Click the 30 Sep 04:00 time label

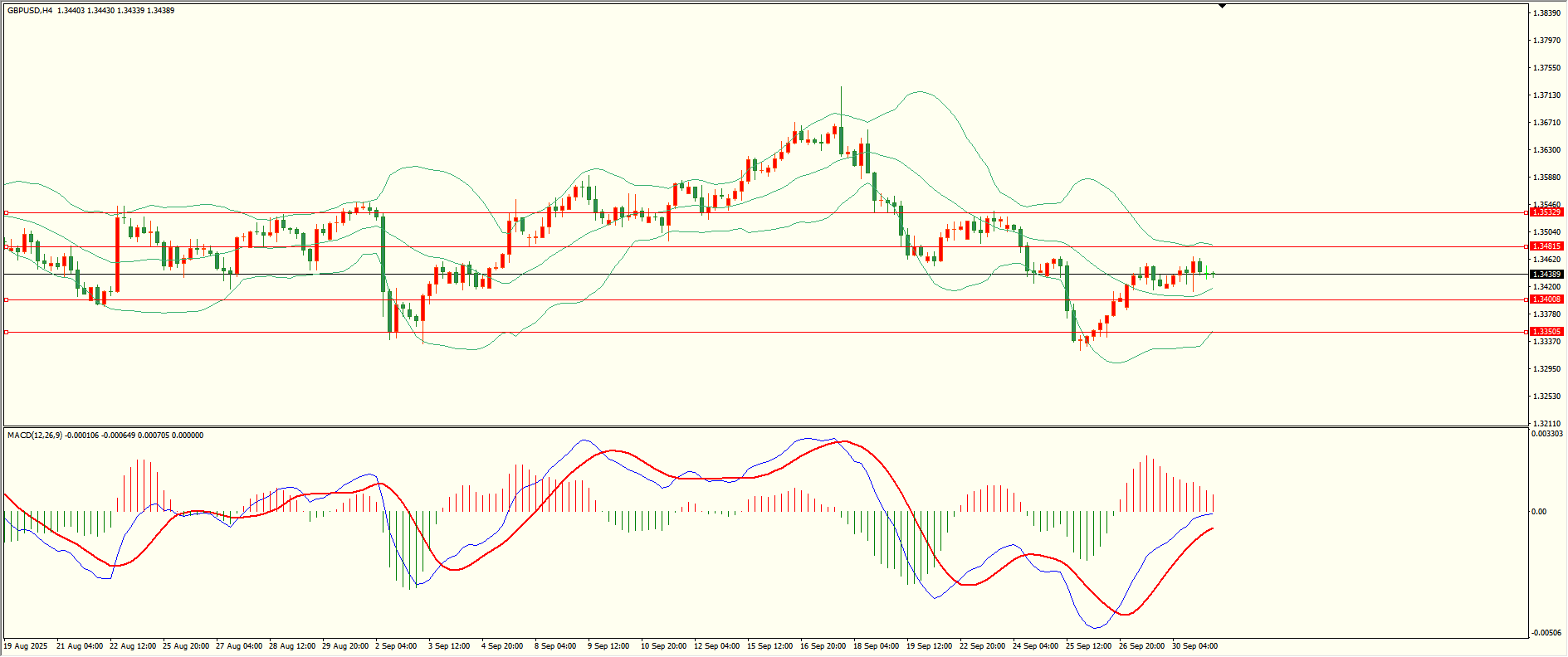[1194, 646]
